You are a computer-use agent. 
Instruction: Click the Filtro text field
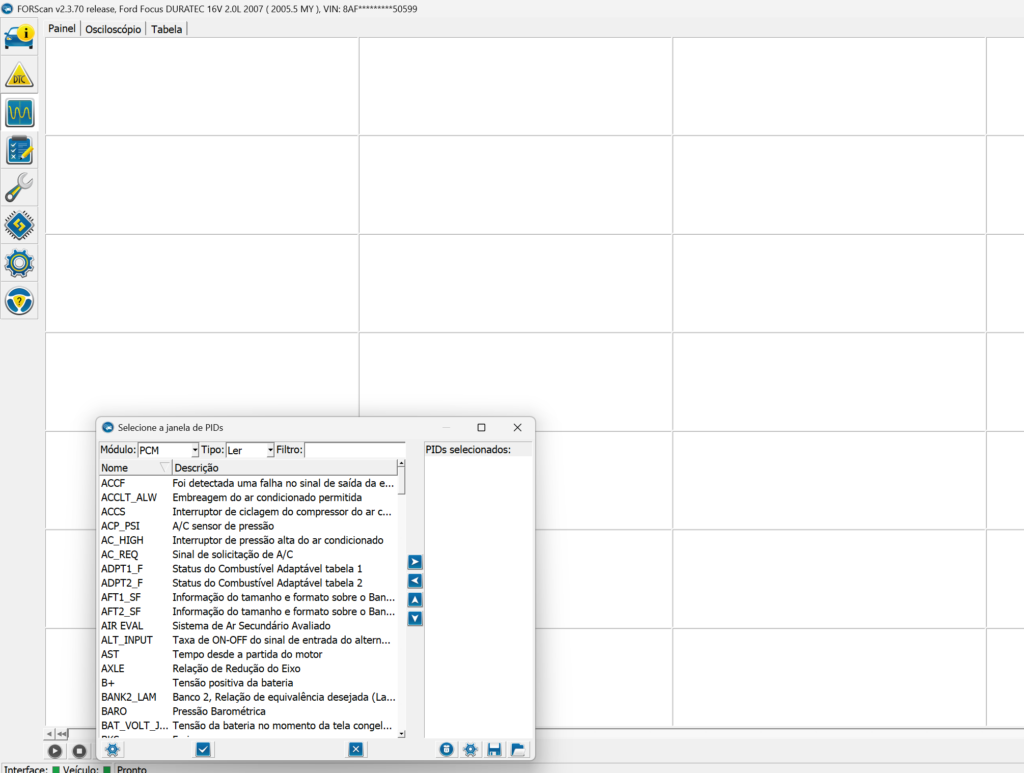coord(354,450)
